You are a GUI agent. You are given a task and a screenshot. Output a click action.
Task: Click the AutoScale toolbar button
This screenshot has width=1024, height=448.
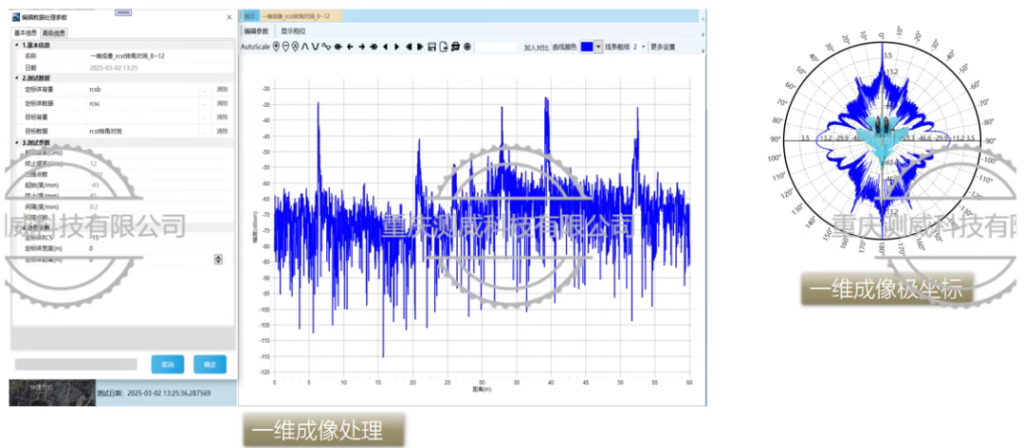click(257, 46)
